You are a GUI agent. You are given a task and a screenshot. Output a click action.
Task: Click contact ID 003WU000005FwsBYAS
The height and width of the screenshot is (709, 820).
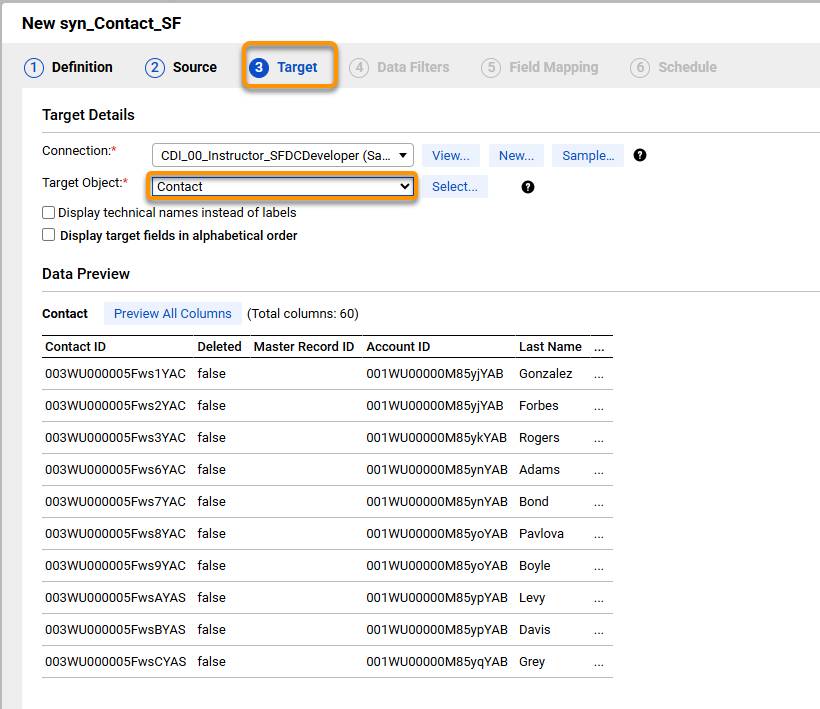point(115,630)
